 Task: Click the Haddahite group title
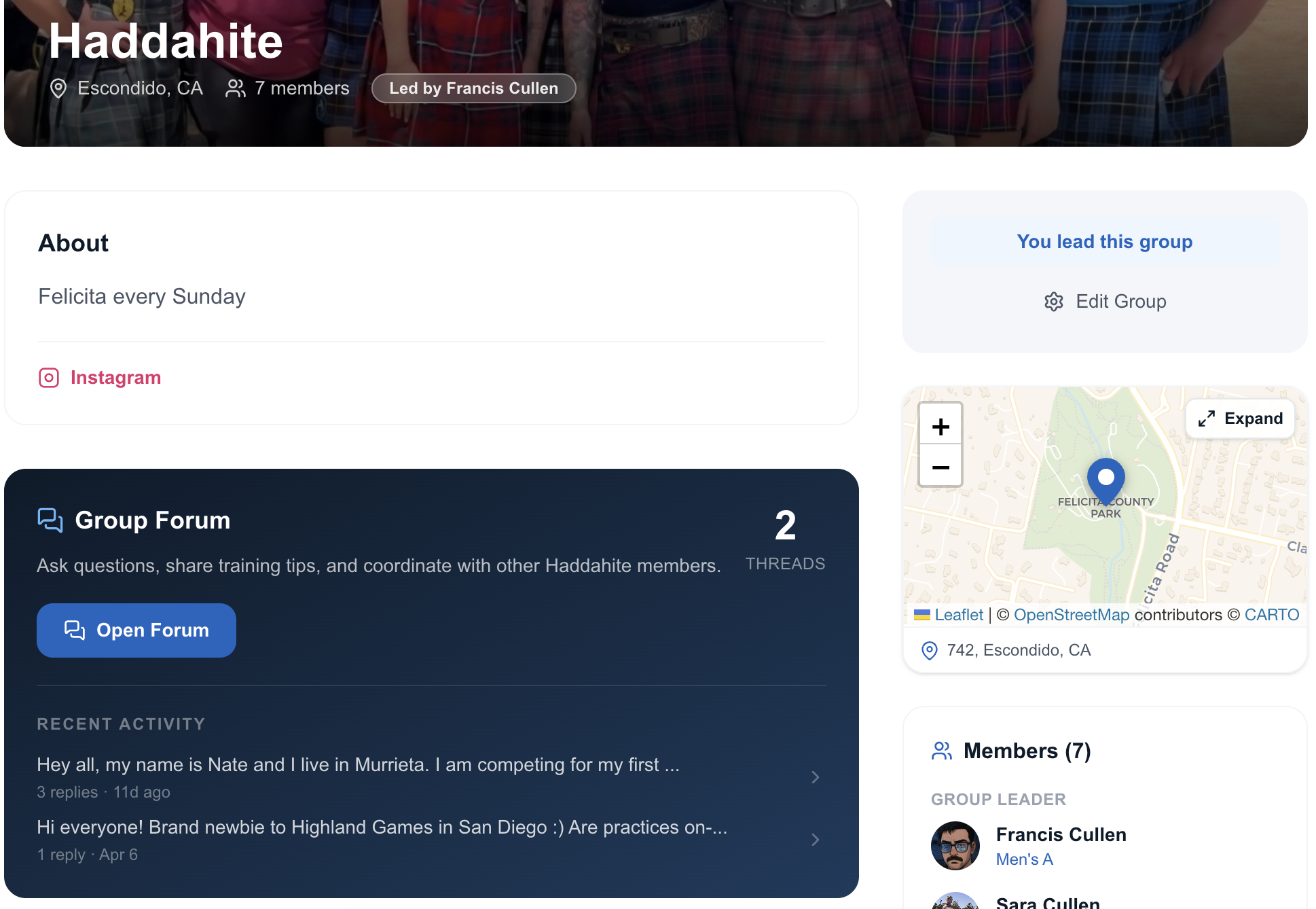[166, 41]
